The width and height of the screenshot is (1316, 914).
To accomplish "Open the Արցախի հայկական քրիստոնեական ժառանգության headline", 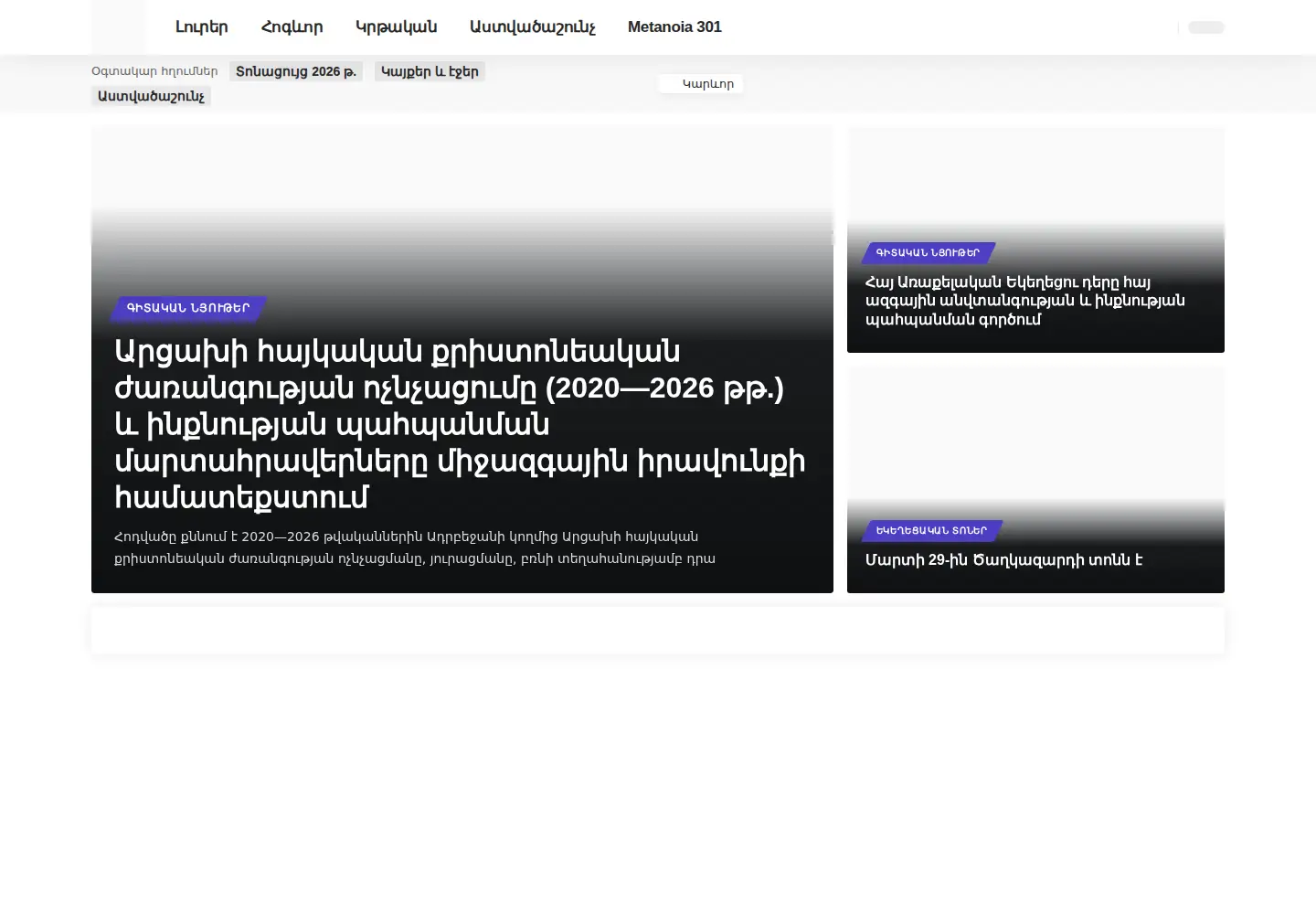I will [460, 424].
